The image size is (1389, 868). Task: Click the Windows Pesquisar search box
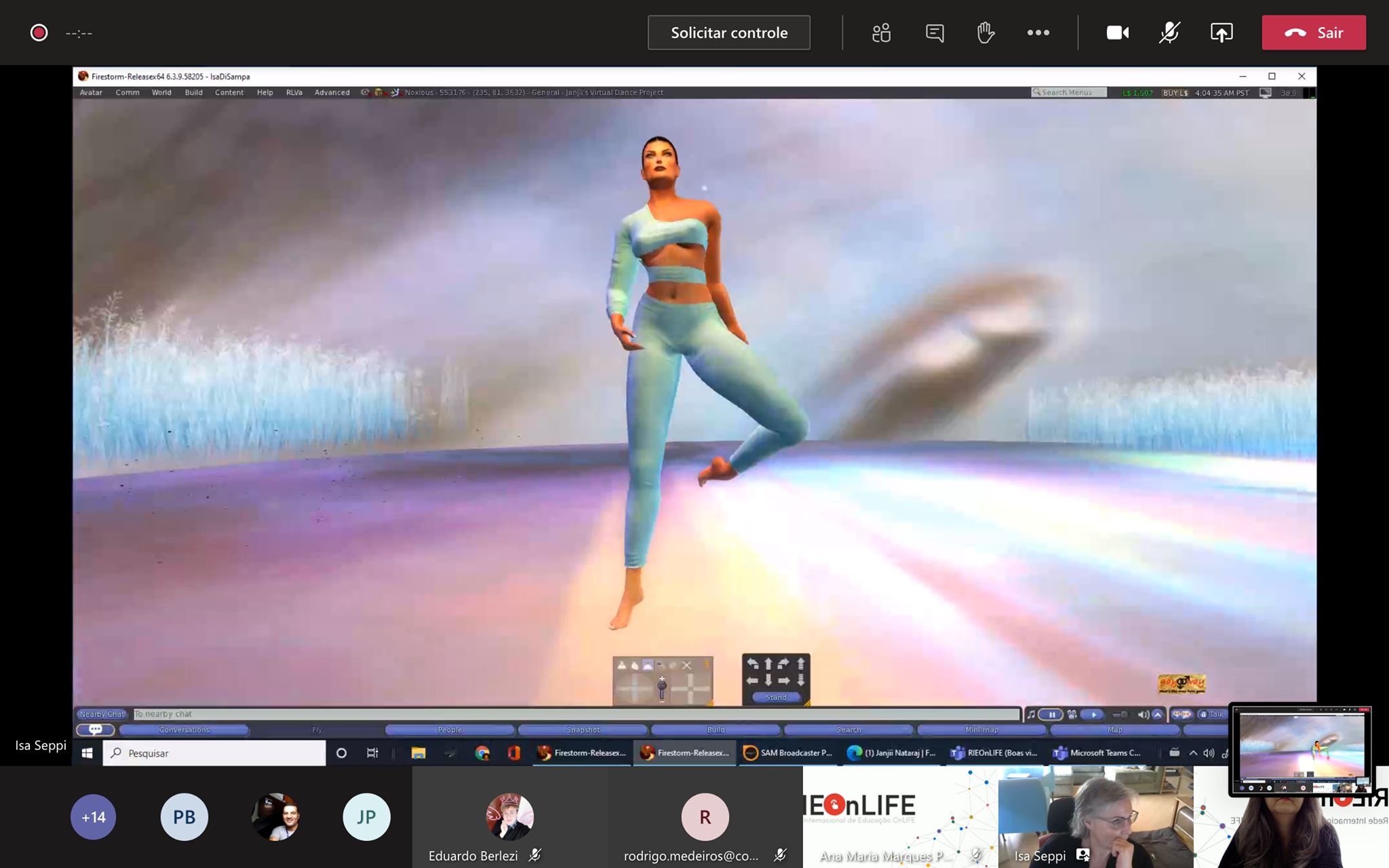point(214,753)
